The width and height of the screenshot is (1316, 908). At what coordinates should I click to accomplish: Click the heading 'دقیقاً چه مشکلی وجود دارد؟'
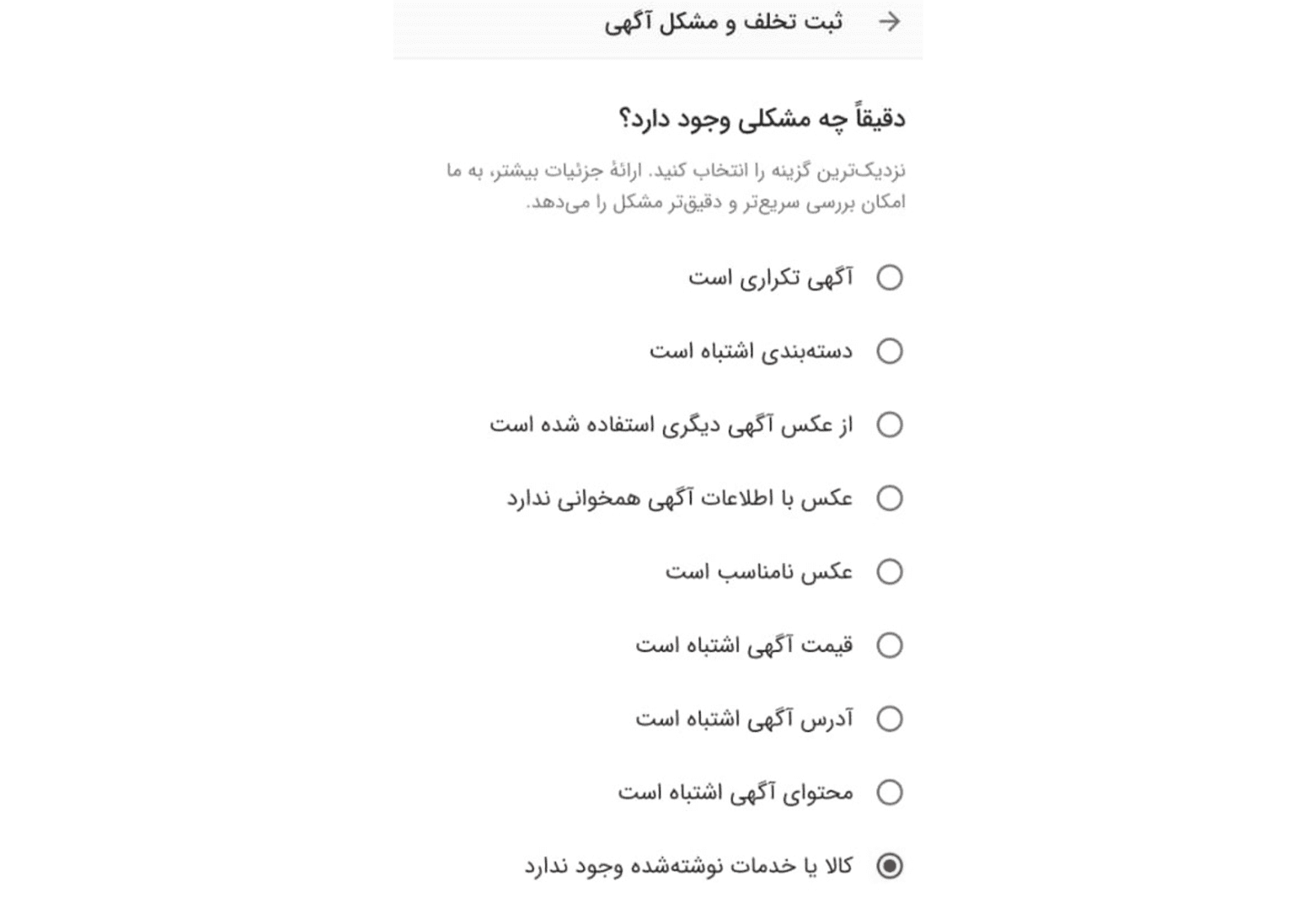coord(762,118)
